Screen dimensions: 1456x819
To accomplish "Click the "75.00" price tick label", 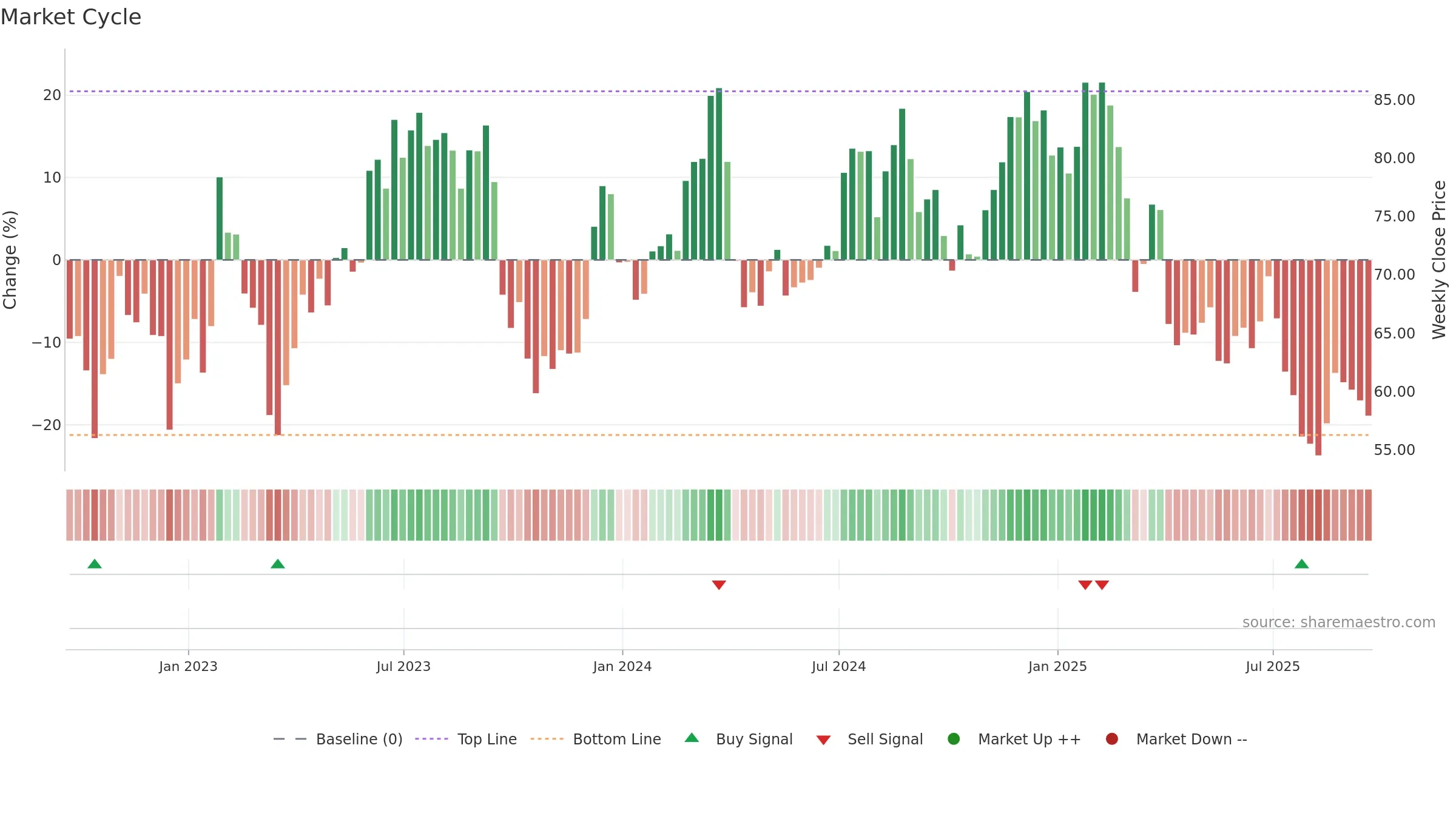I will click(1394, 216).
